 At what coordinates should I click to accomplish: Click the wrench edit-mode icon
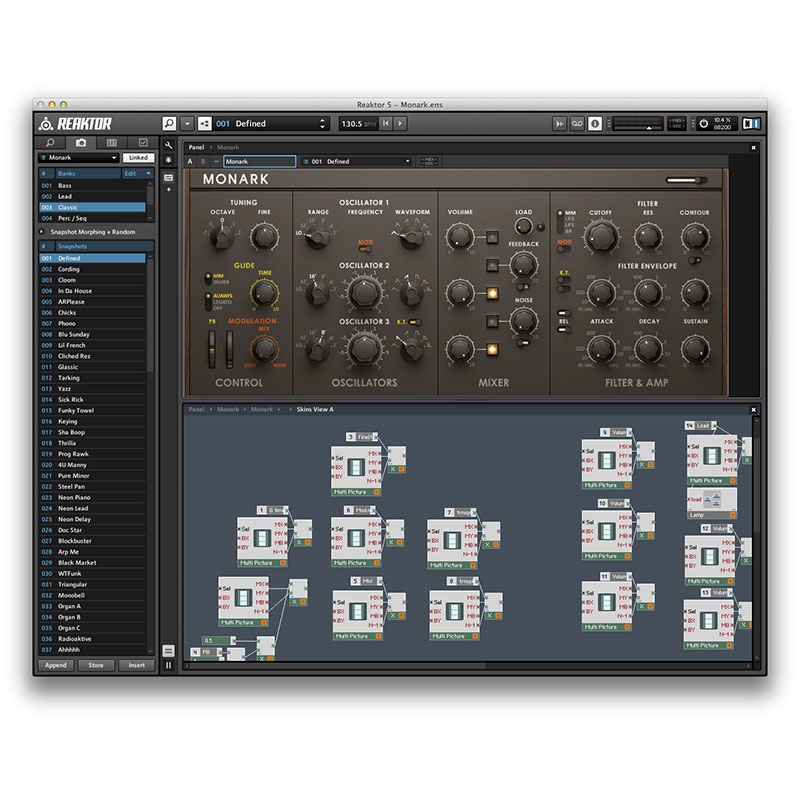point(169,146)
